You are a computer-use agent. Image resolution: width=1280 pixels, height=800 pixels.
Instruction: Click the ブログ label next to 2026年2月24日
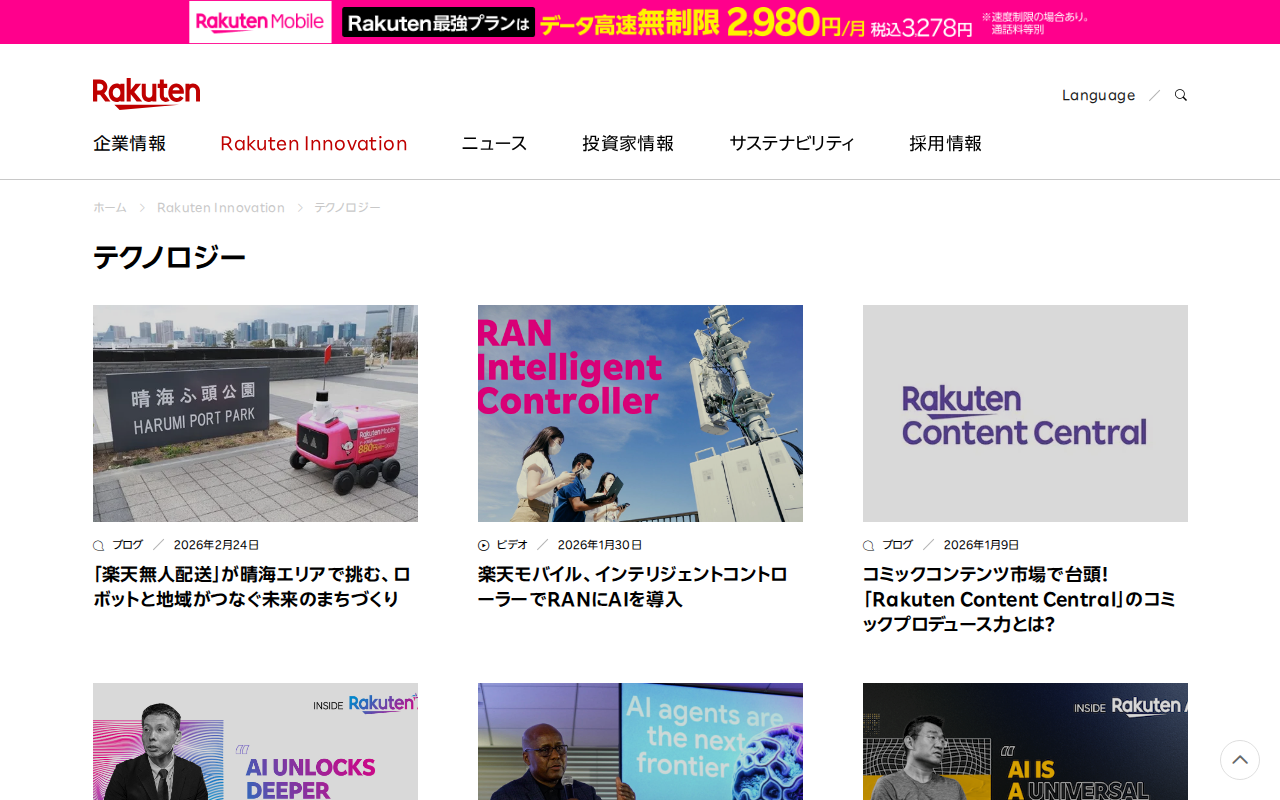pos(127,545)
